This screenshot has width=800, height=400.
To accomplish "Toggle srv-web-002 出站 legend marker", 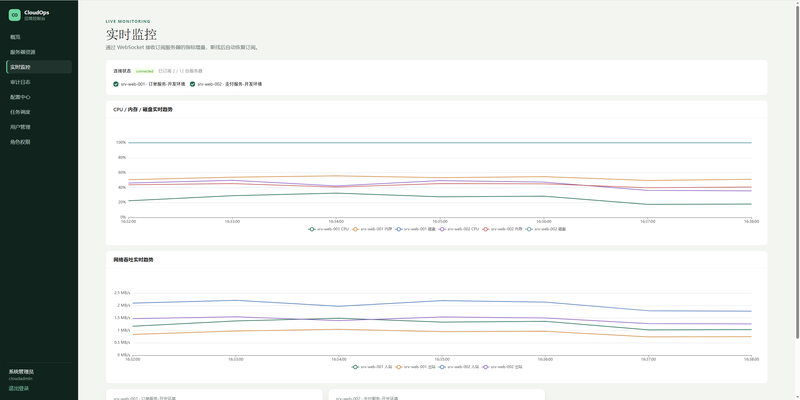I will [x=486, y=367].
